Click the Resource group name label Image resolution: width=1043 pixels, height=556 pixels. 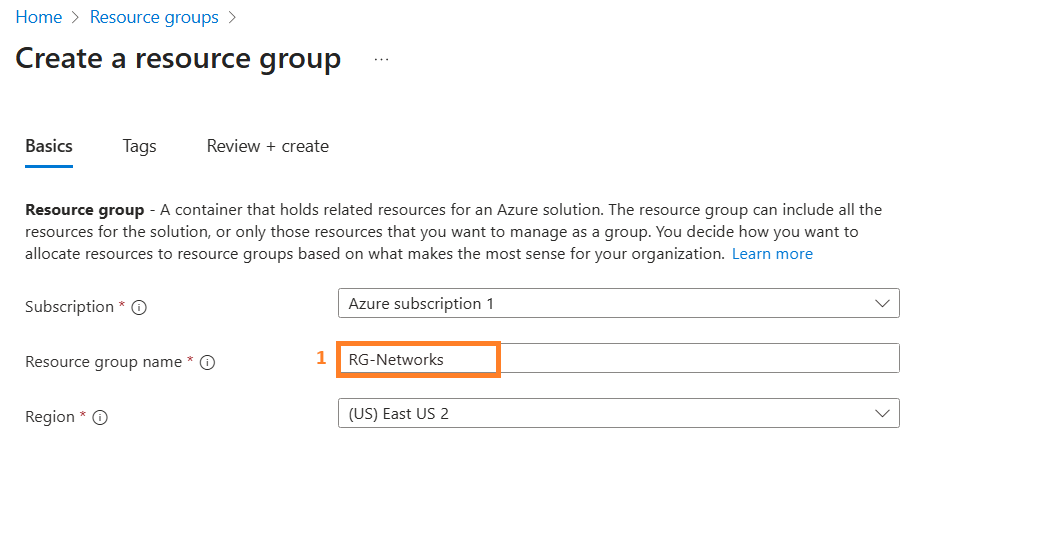(x=103, y=362)
